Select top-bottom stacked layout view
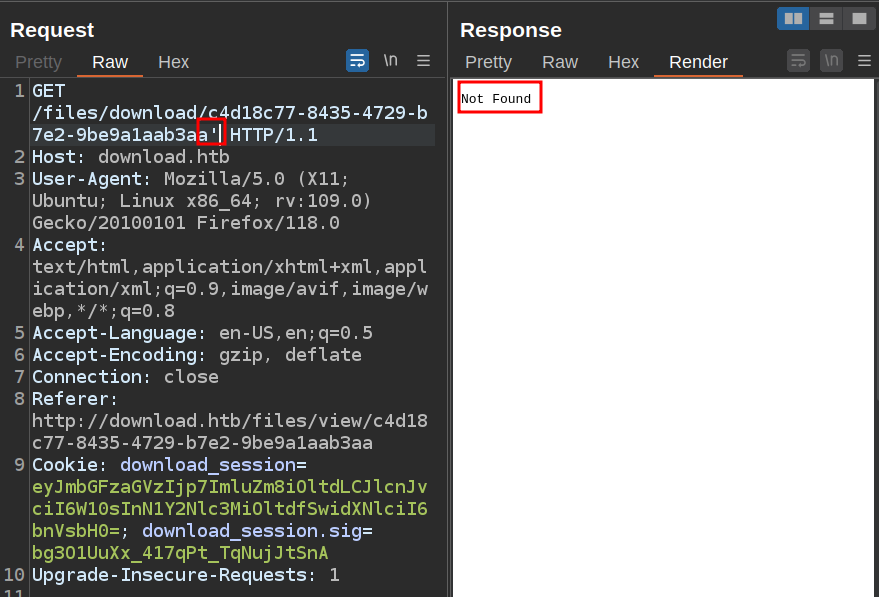This screenshot has width=879, height=597. (x=826, y=18)
